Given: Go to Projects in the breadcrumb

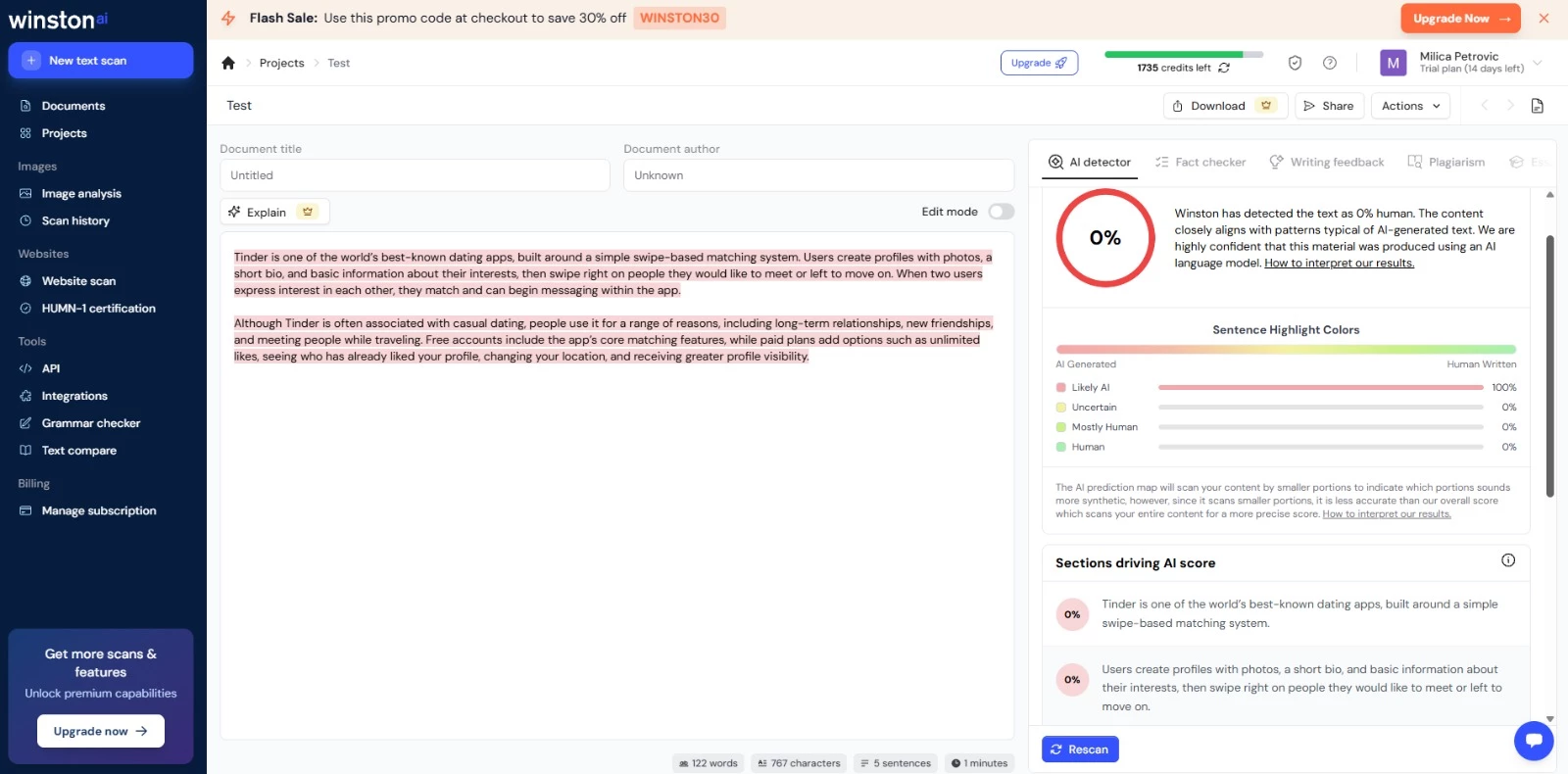Looking at the screenshot, I should pyautogui.click(x=282, y=63).
